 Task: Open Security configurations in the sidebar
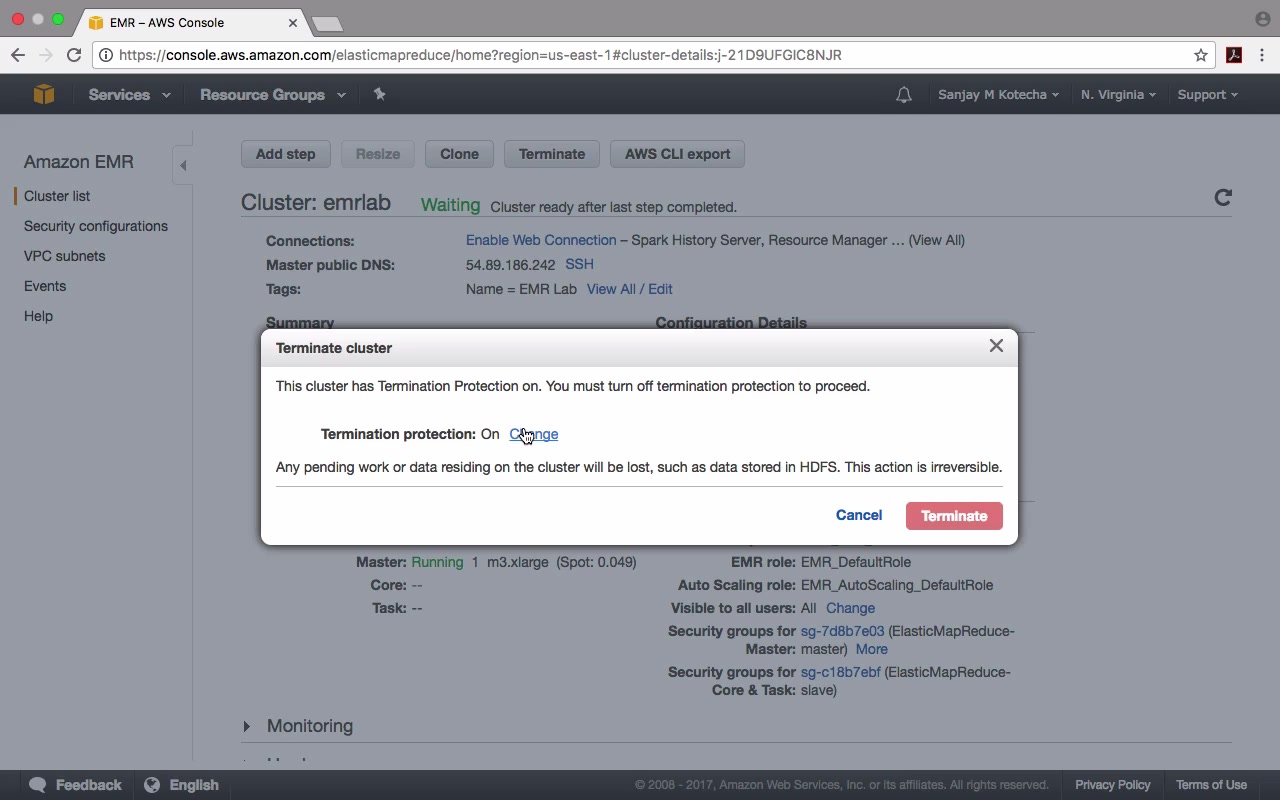[x=96, y=226]
